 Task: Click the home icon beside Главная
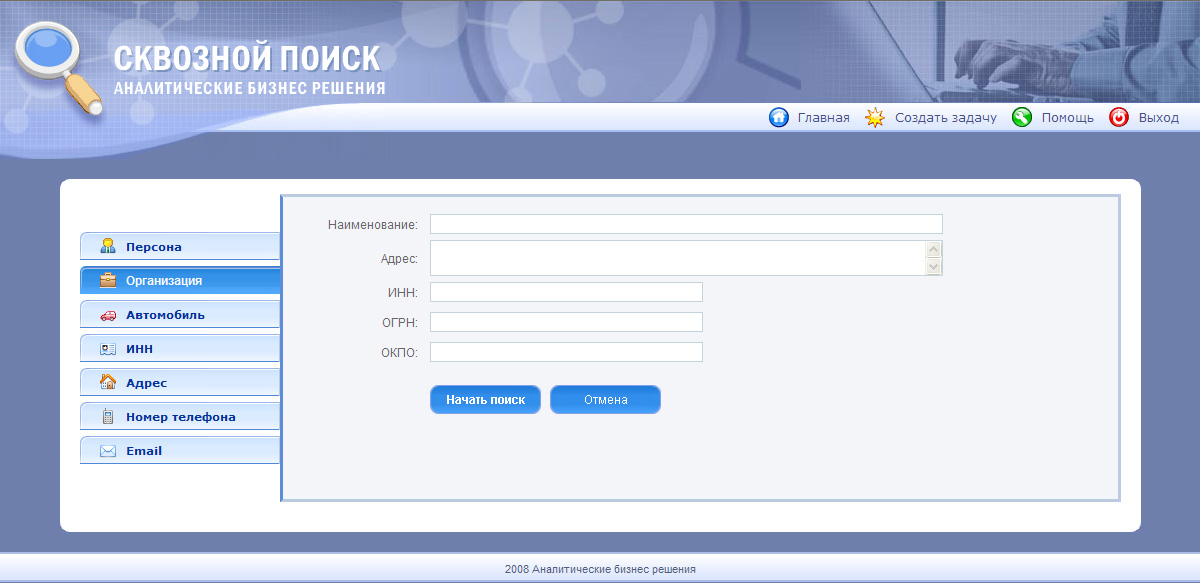(x=778, y=117)
